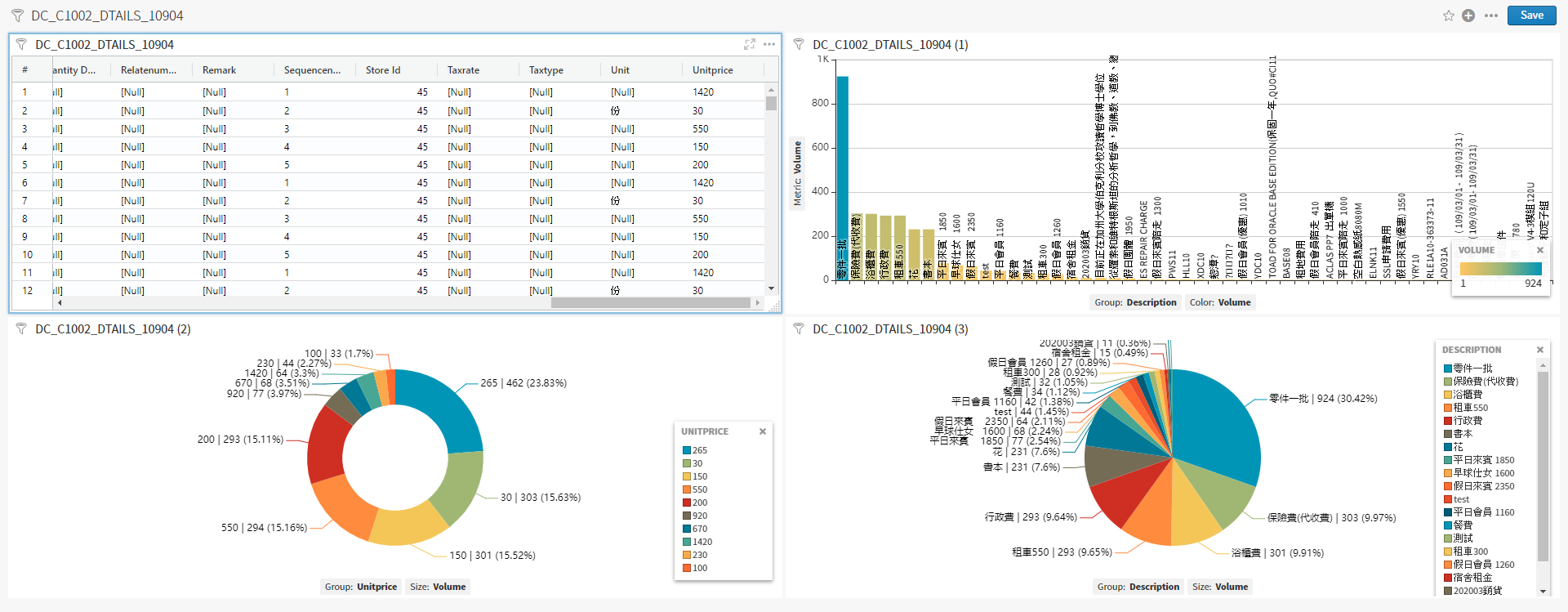
Task: Open filter of the donut chart panel (2)
Action: click(21, 329)
